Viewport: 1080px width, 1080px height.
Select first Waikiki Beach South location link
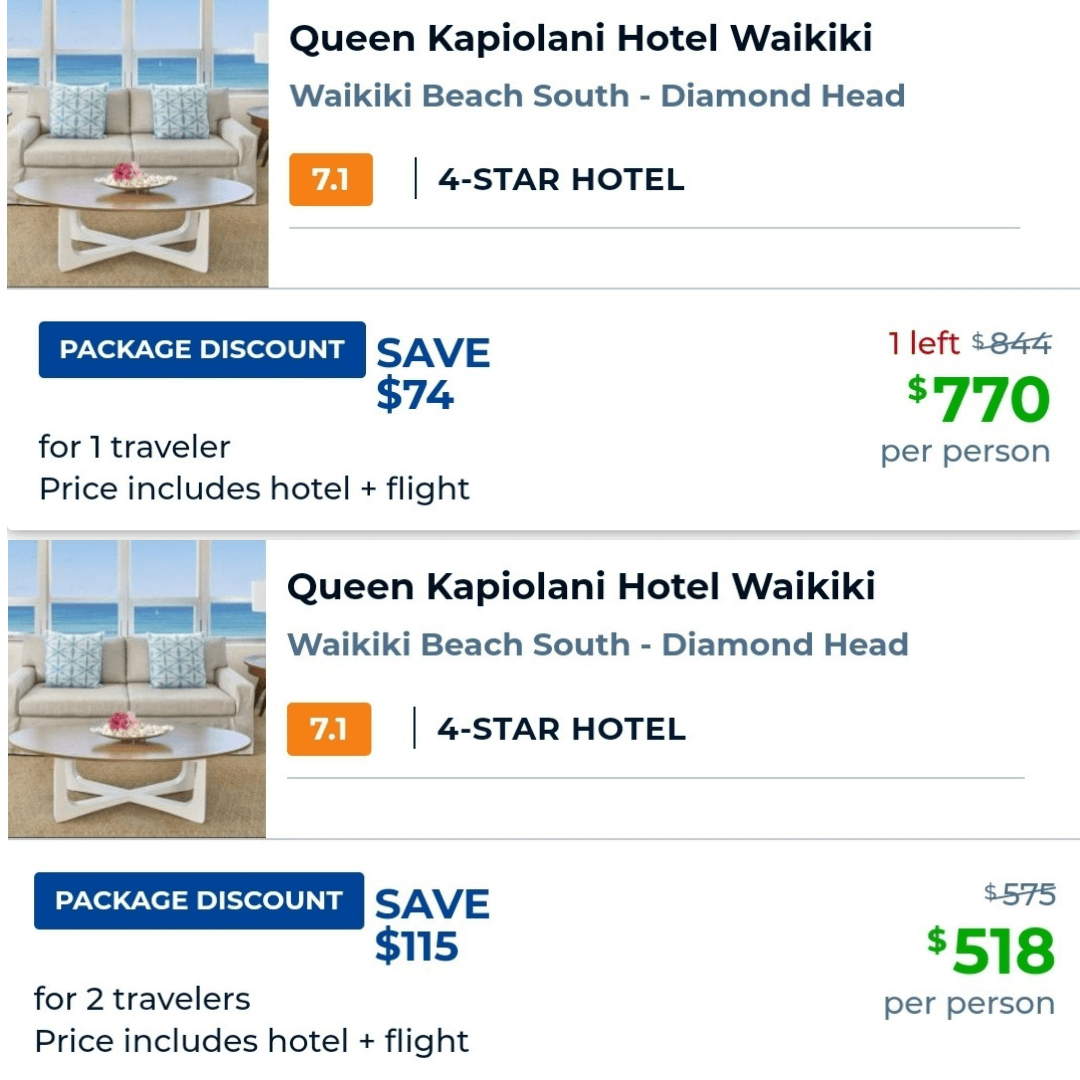[x=597, y=96]
